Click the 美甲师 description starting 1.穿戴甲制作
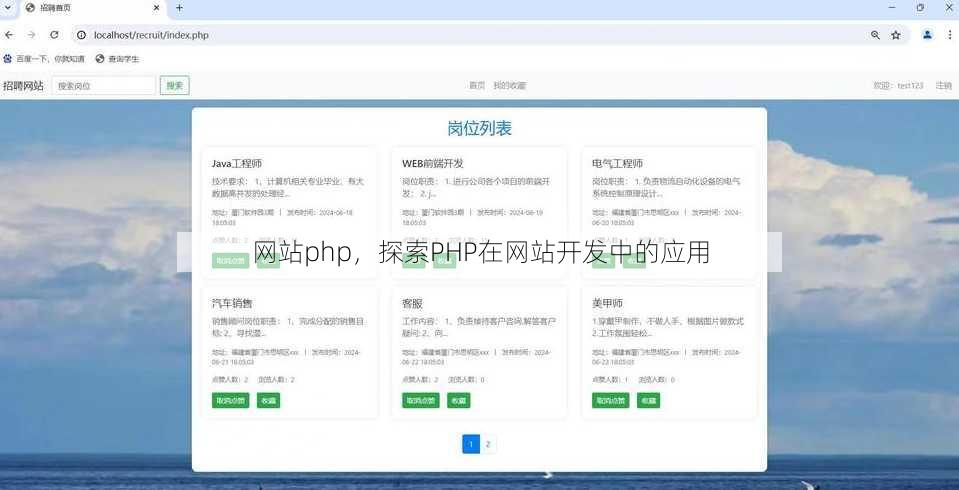 pyautogui.click(x=668, y=327)
